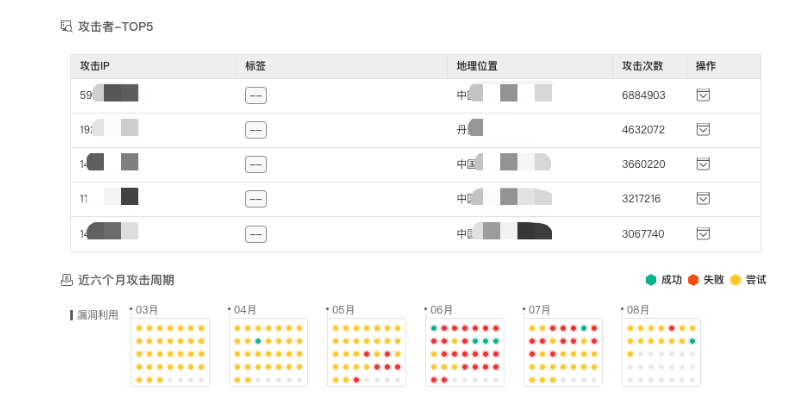Screen dimensions: 812x407
Task: Click the 攻击IP column header
Action: [x=95, y=66]
